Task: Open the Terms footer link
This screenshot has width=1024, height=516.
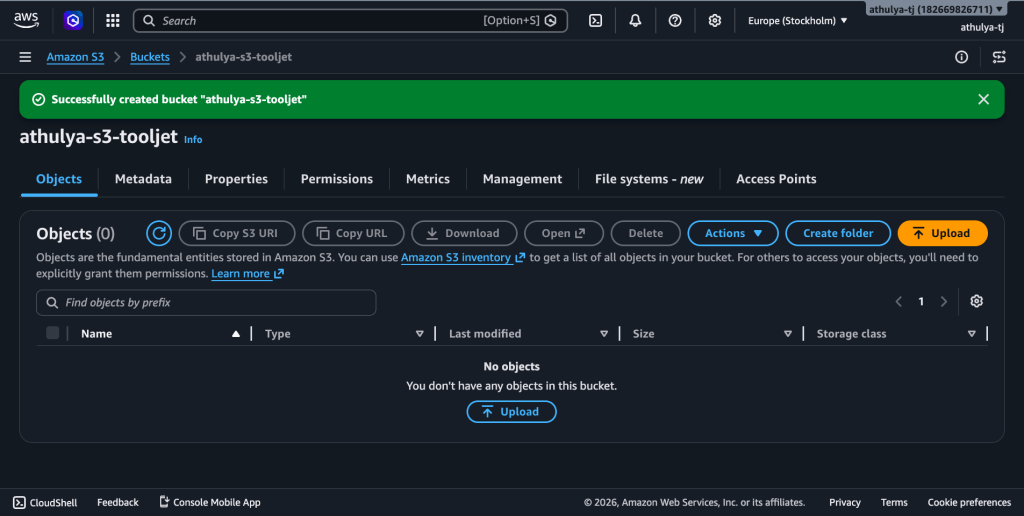Action: click(x=894, y=502)
